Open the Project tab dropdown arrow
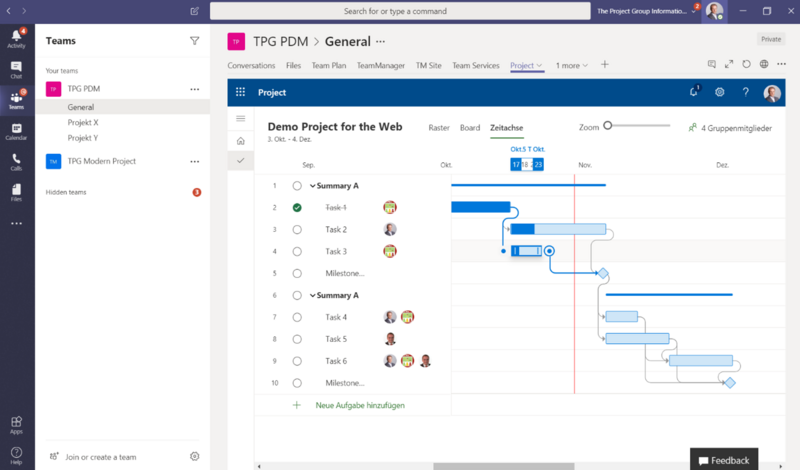800x470 pixels. (539, 65)
